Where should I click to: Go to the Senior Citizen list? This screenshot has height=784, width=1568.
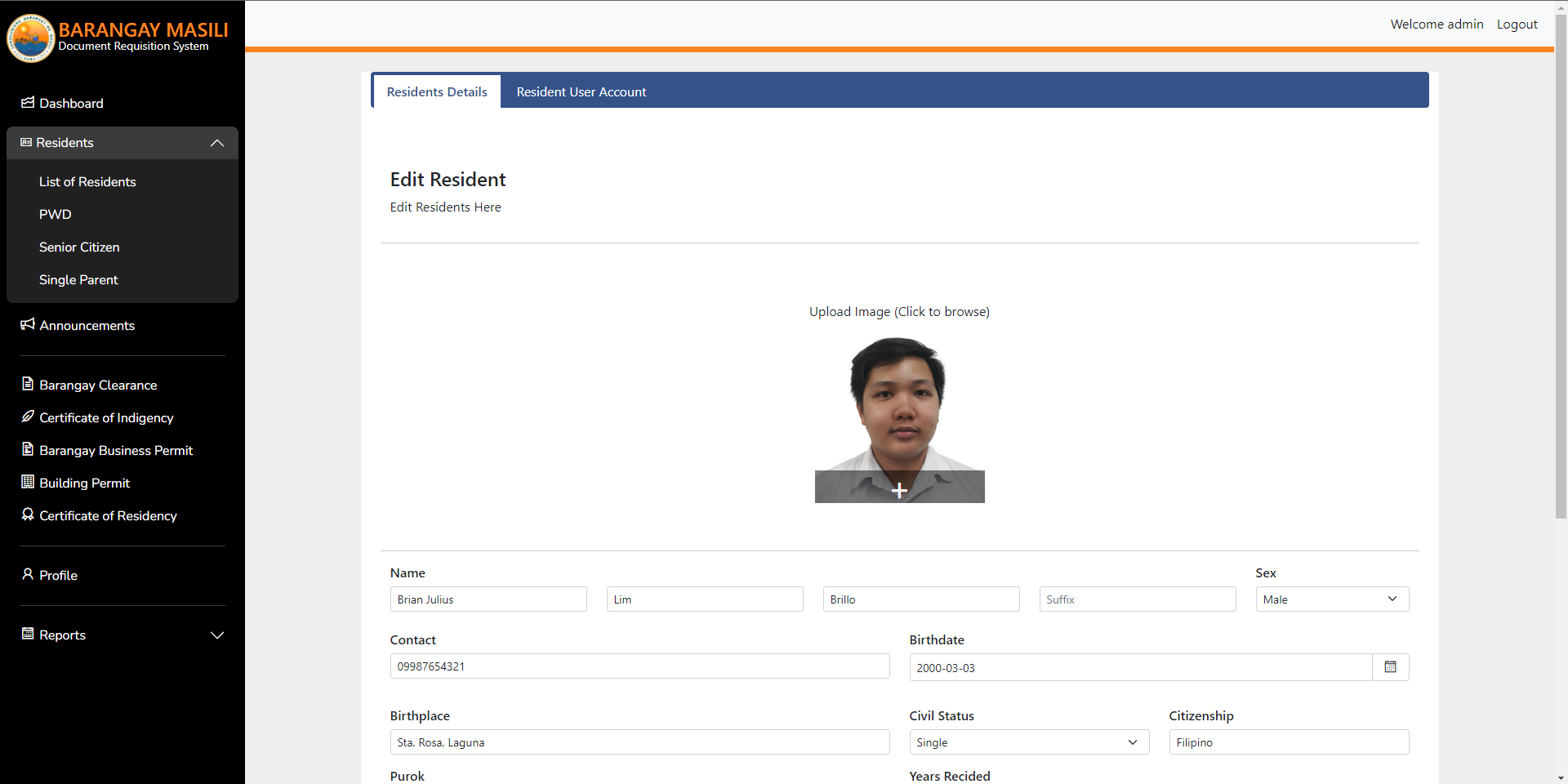coord(79,247)
